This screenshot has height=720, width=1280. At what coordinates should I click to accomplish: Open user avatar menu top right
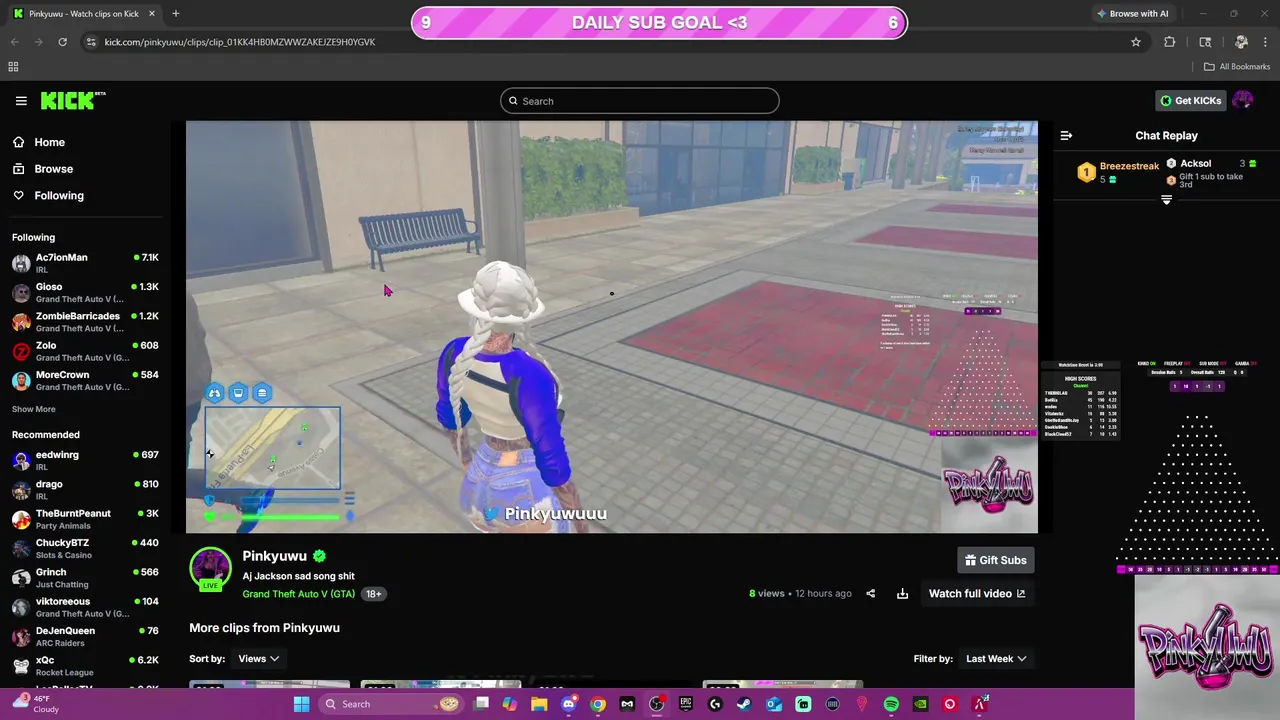(1243, 100)
